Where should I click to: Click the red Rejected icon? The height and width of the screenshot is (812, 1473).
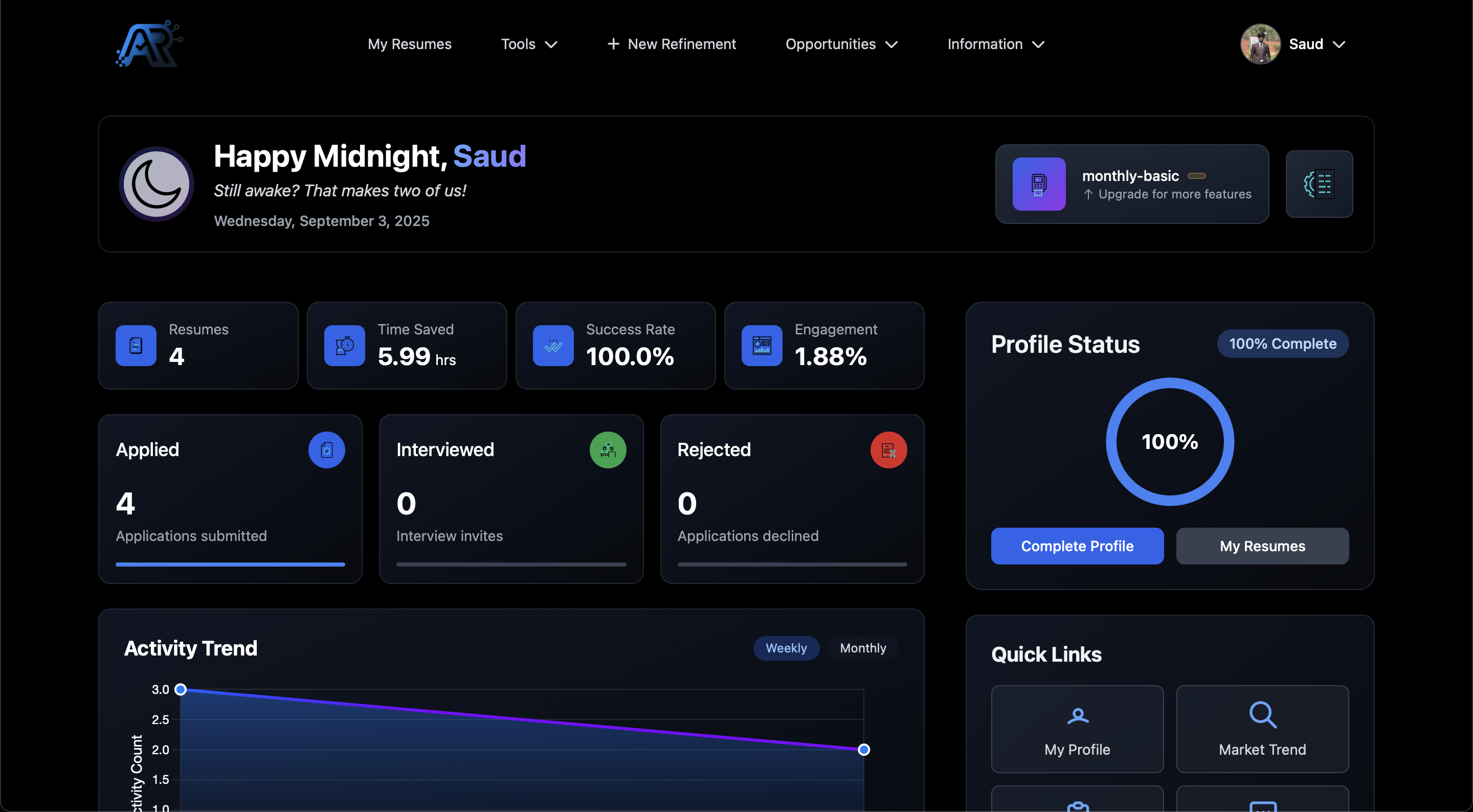point(888,450)
